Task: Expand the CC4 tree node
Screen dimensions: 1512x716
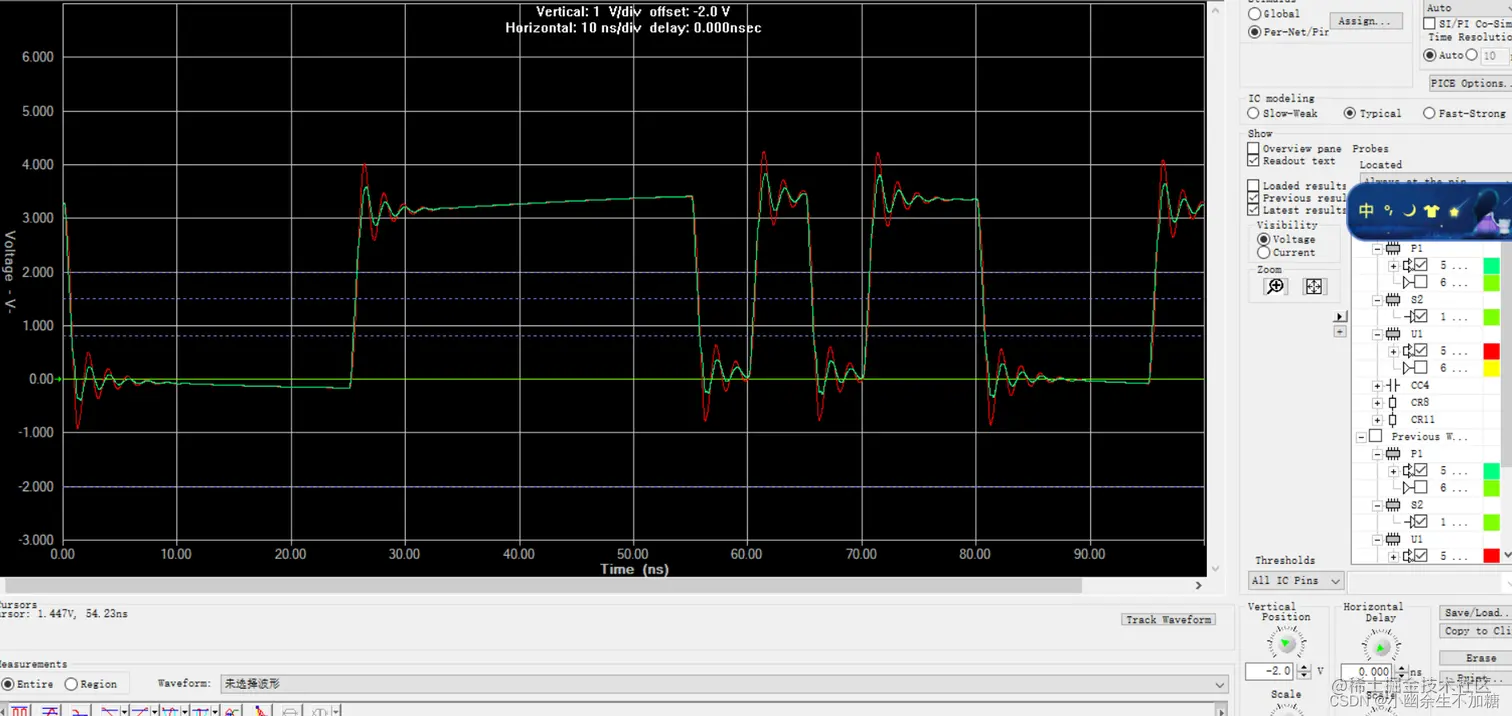Action: [1377, 386]
